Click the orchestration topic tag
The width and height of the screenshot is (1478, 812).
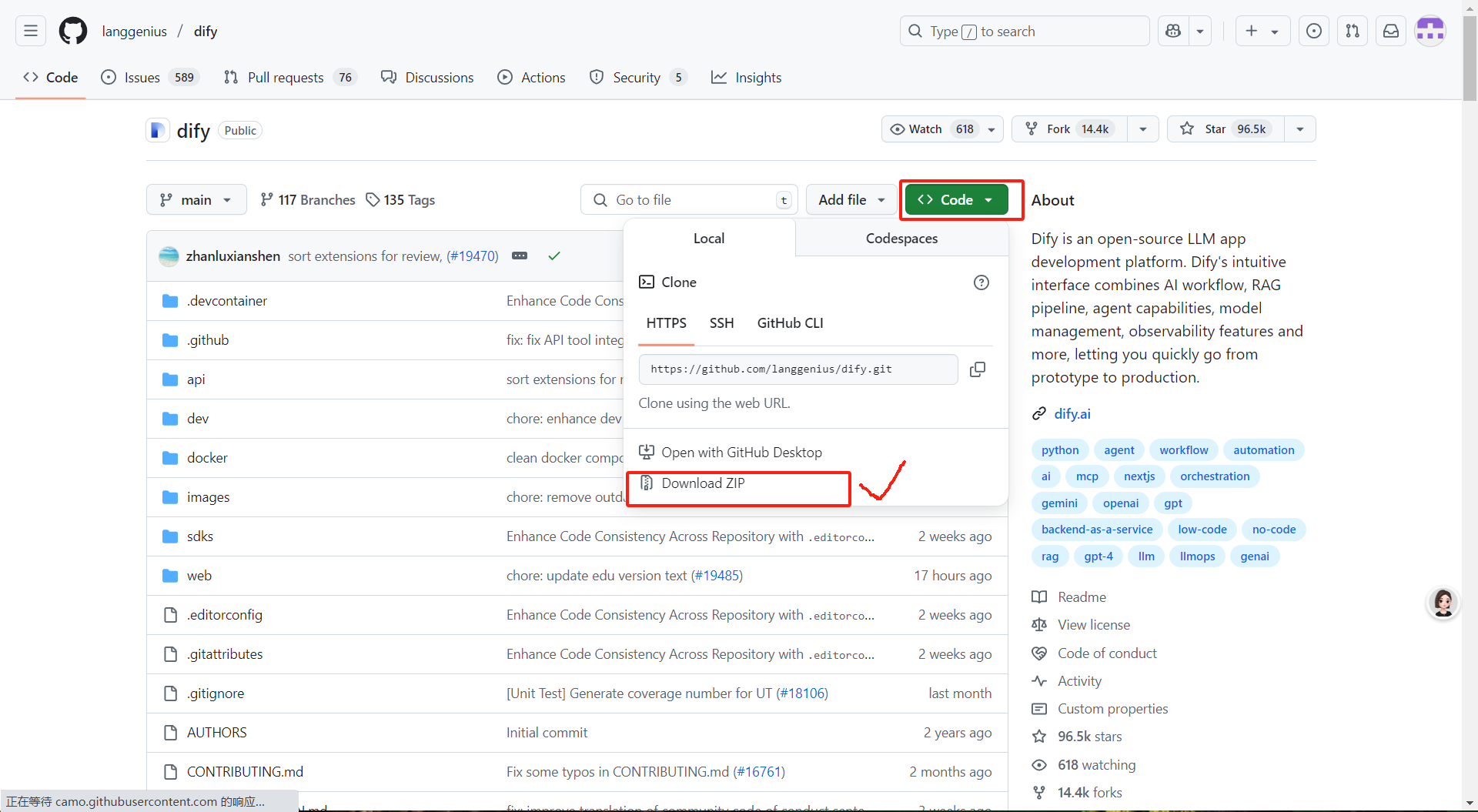click(1215, 476)
